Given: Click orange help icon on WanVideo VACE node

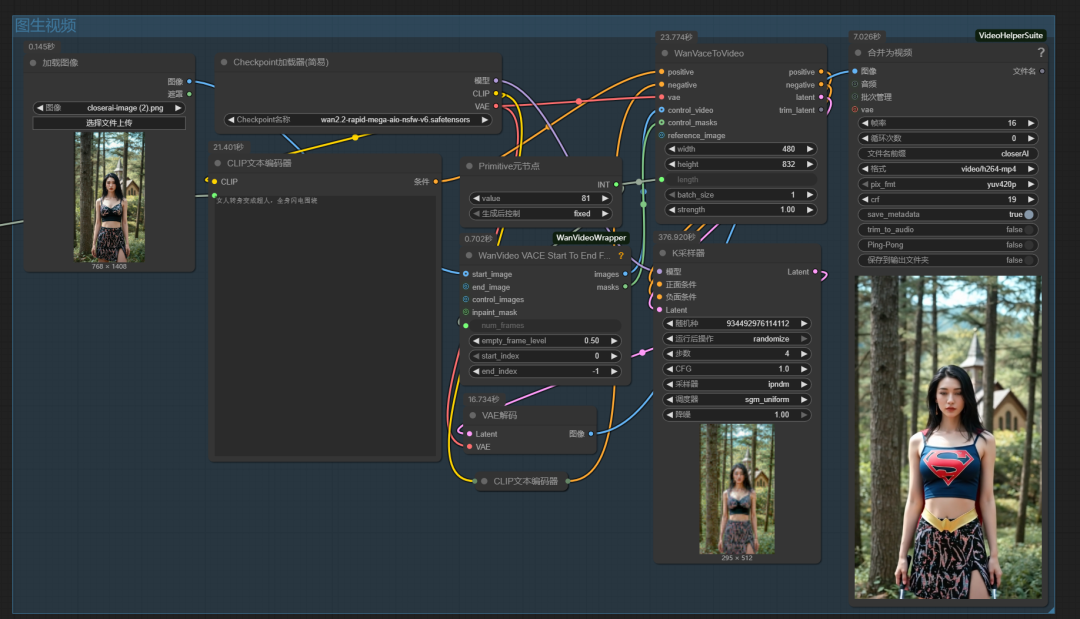Looking at the screenshot, I should 620,256.
